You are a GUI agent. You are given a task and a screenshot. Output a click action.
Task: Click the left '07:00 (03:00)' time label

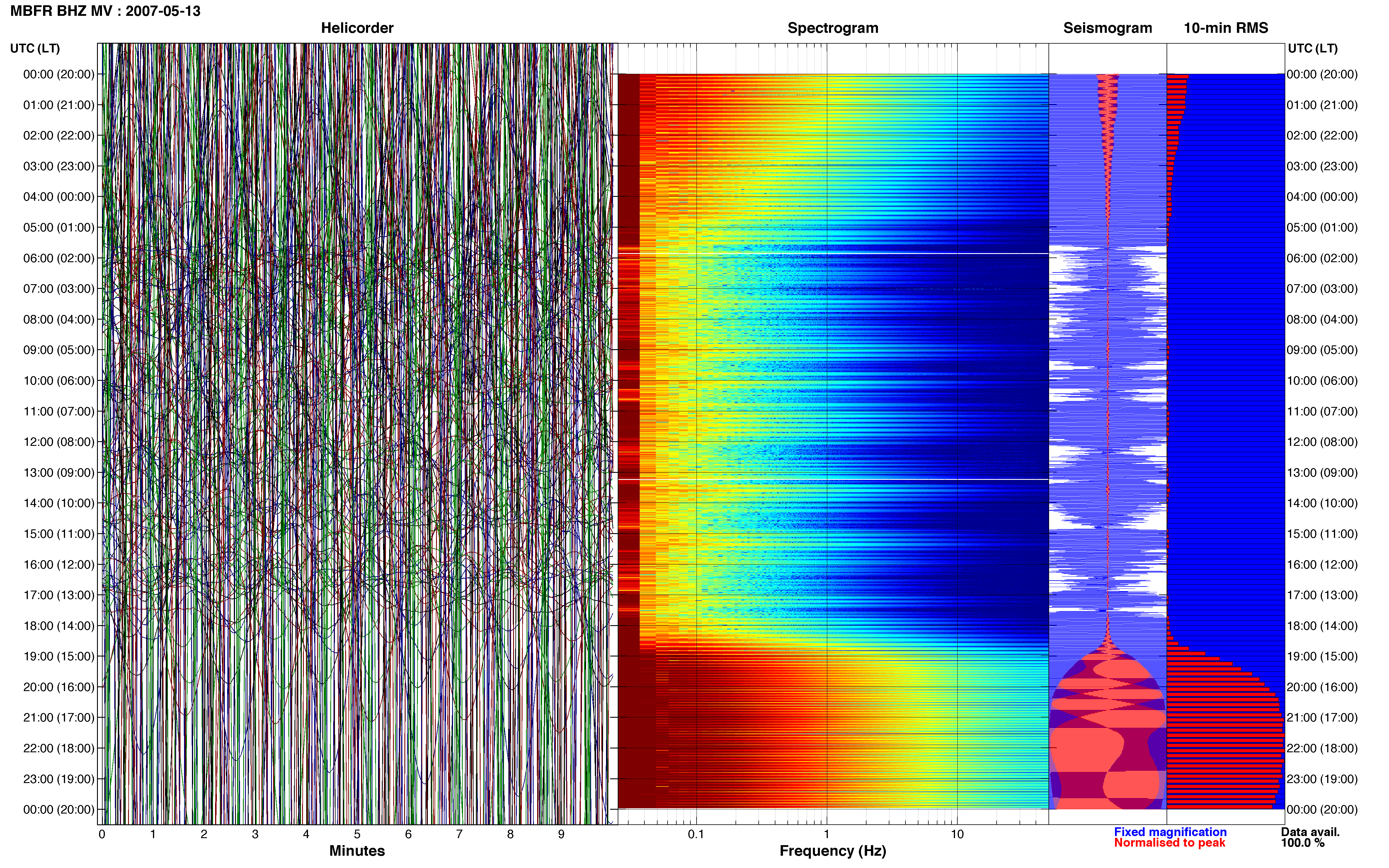59,289
